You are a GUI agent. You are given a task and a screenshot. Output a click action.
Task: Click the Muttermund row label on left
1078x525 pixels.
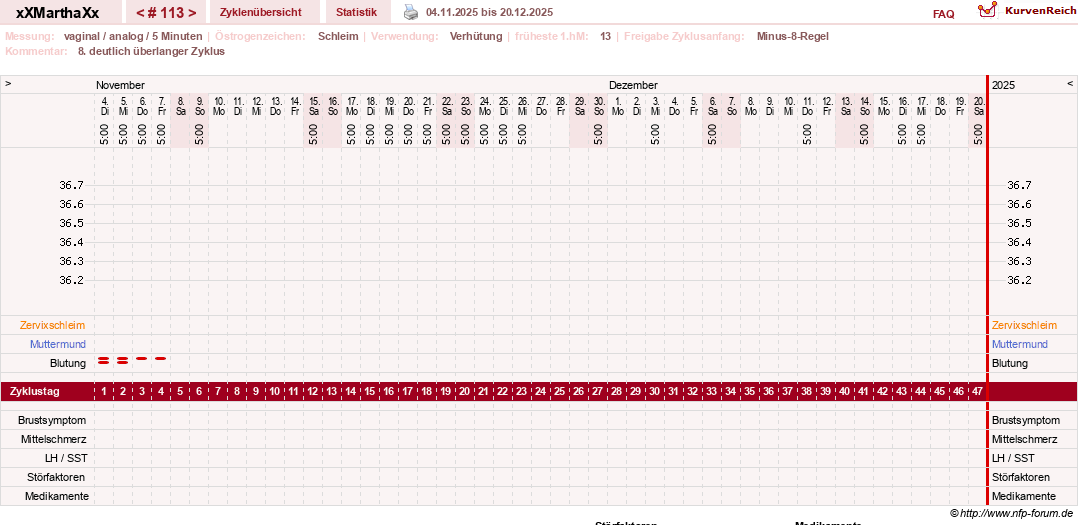coord(58,344)
